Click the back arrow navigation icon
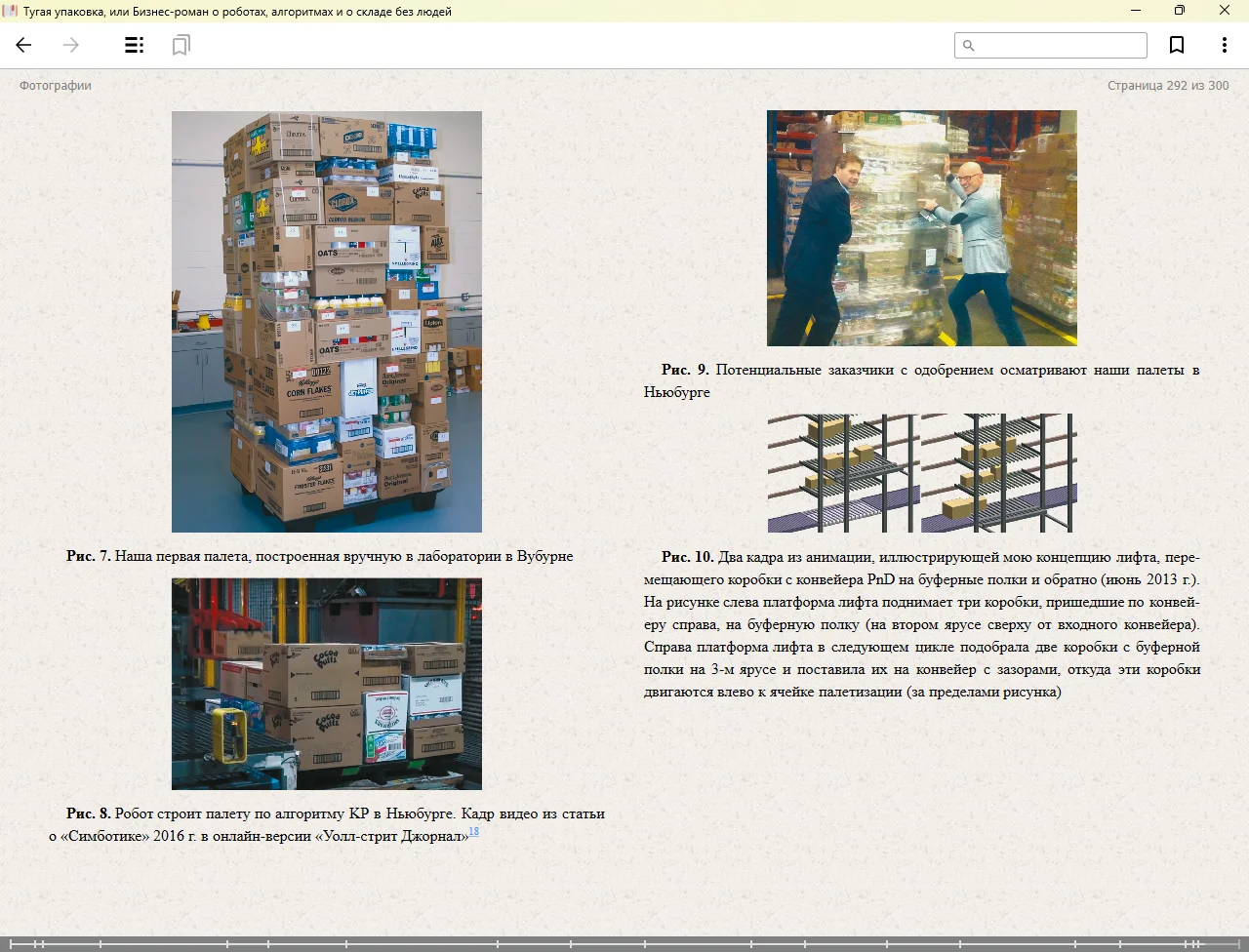The height and width of the screenshot is (952, 1249). point(24,45)
